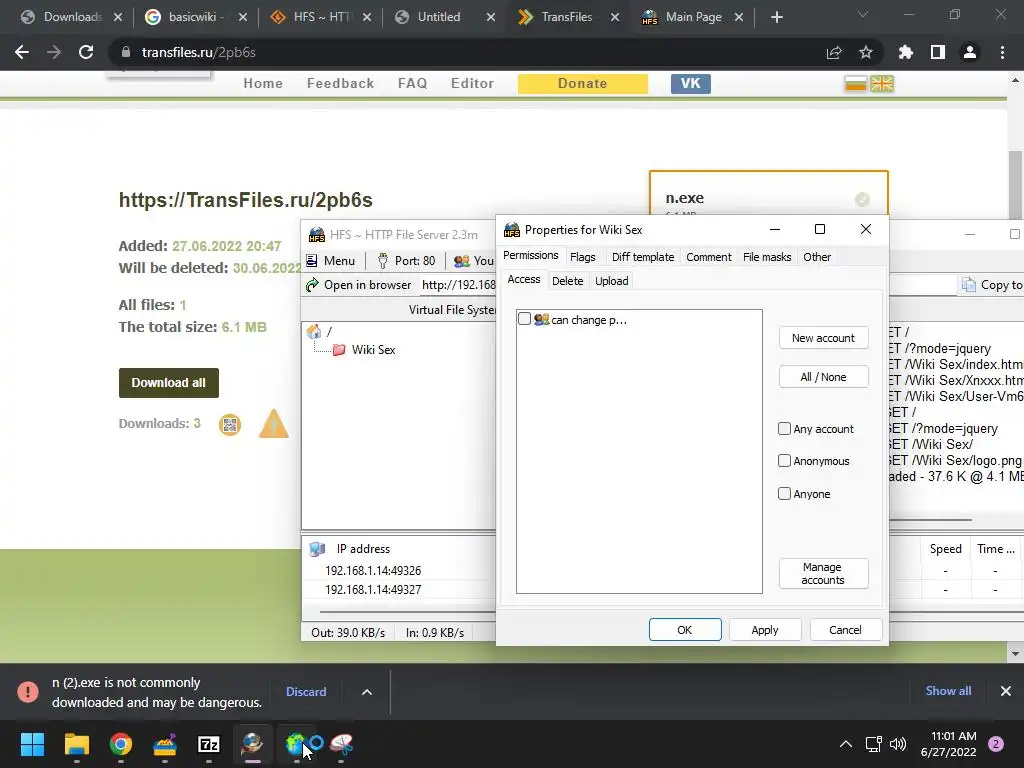Close the downloads bar
This screenshot has width=1024, height=768.
coord(1006,691)
